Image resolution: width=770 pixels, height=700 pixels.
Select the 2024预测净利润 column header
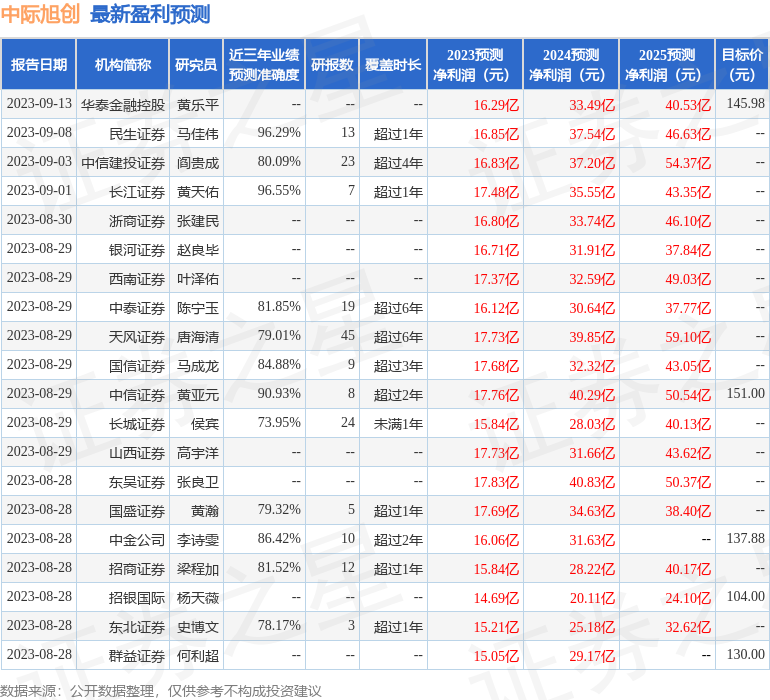point(571,64)
